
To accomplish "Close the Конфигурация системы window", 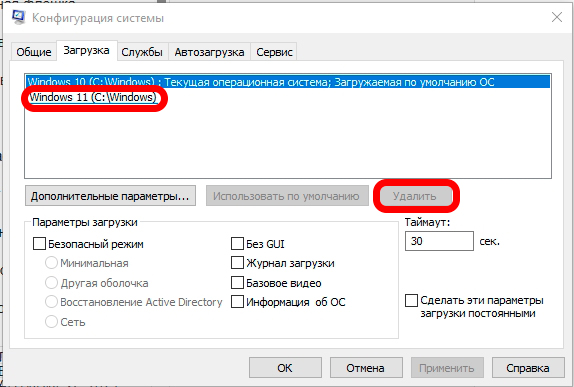I will [557, 17].
